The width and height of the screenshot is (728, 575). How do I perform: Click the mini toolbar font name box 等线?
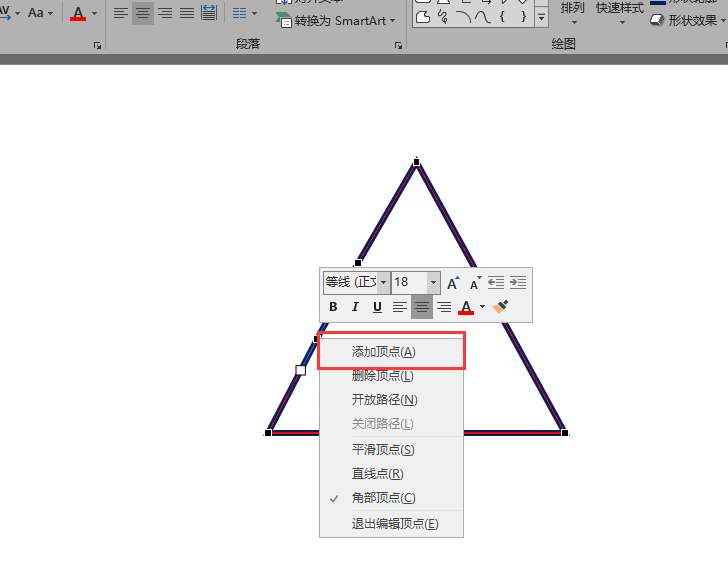[351, 282]
